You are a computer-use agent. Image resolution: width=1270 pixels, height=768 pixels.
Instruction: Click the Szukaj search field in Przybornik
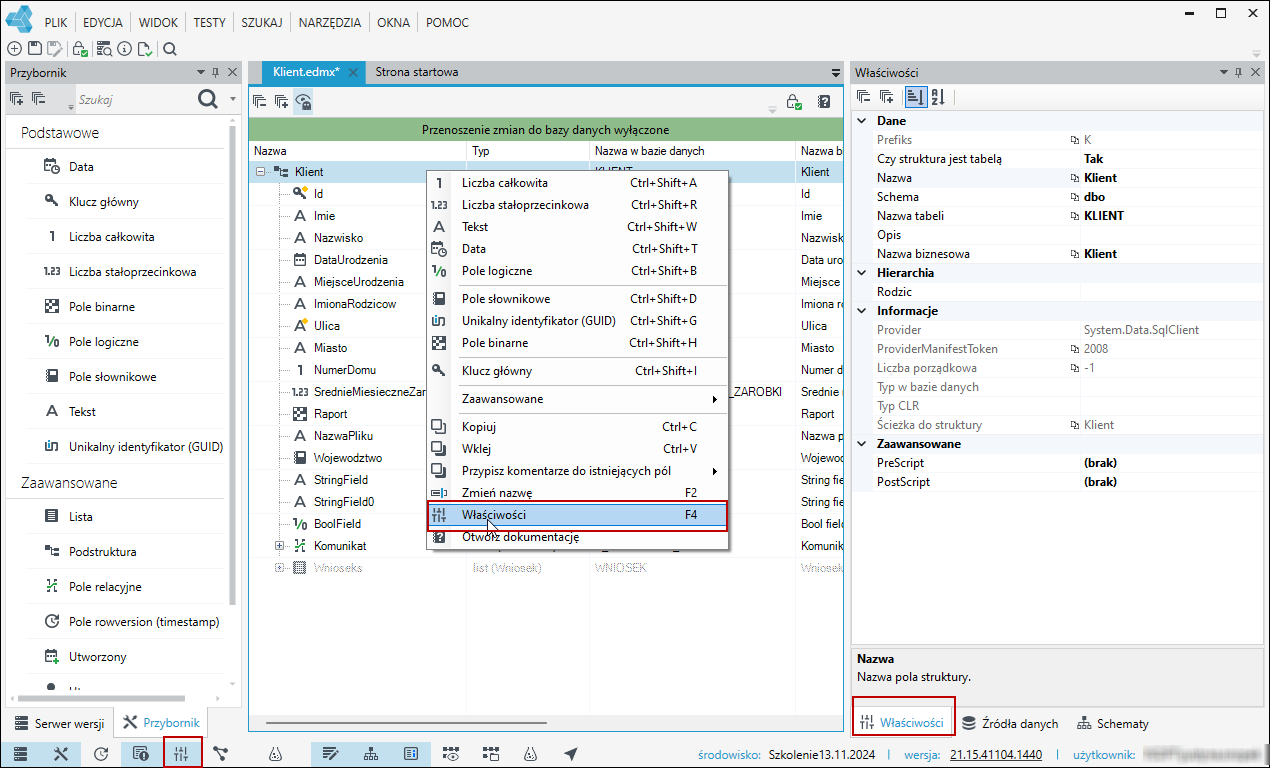coord(134,100)
